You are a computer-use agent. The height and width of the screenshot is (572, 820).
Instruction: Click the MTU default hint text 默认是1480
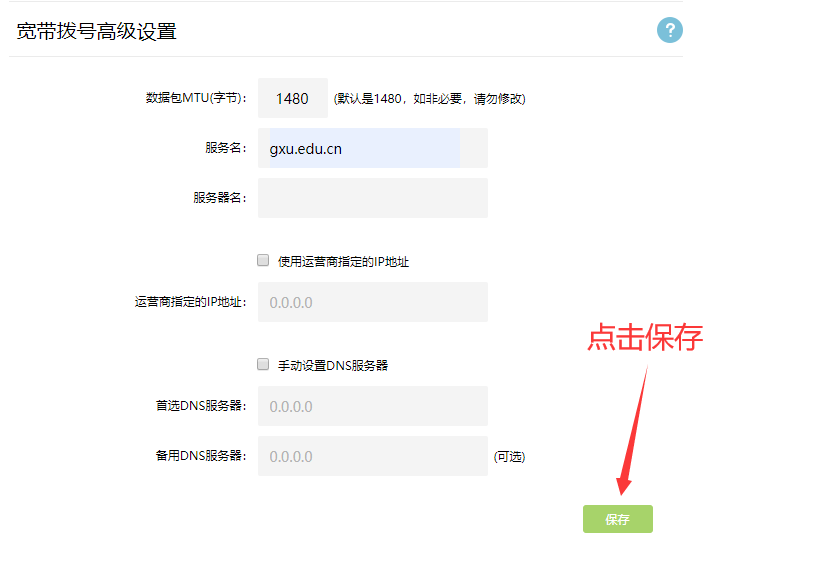429,99
